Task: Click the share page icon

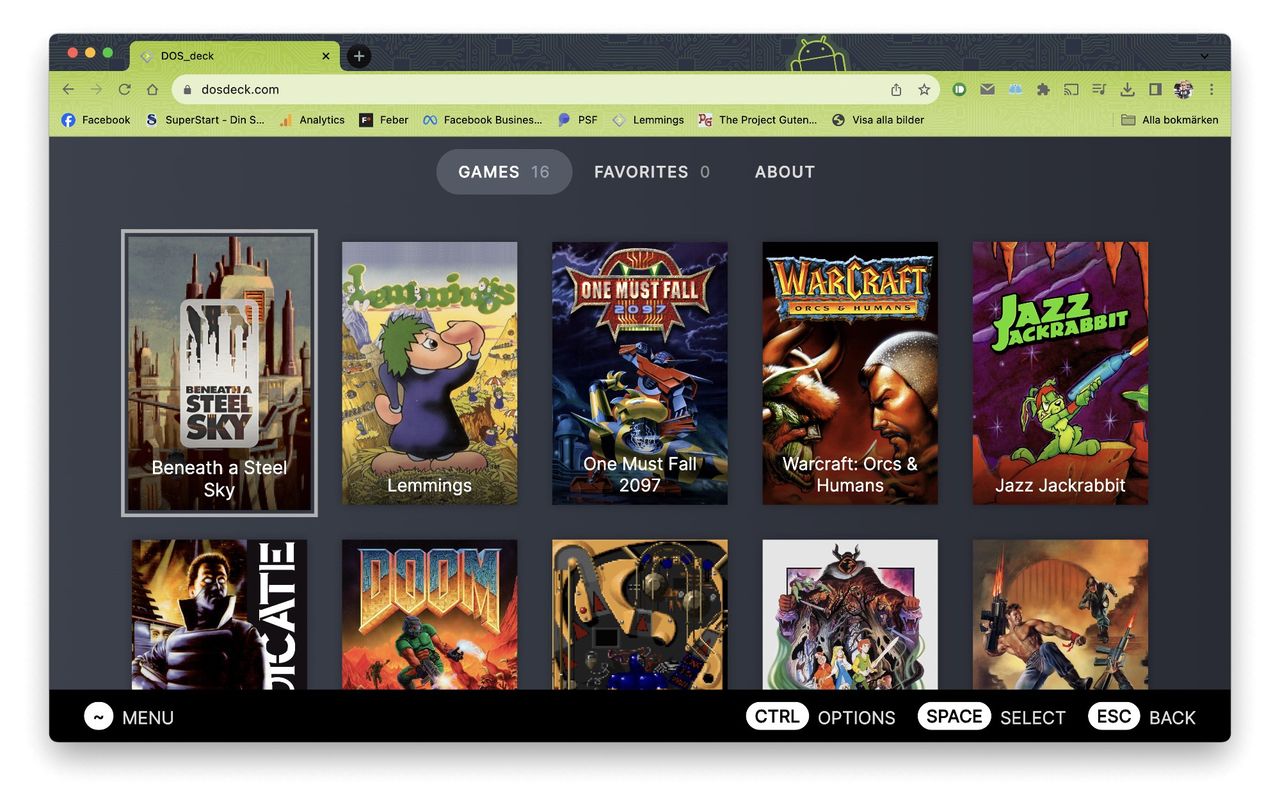Action: click(896, 89)
